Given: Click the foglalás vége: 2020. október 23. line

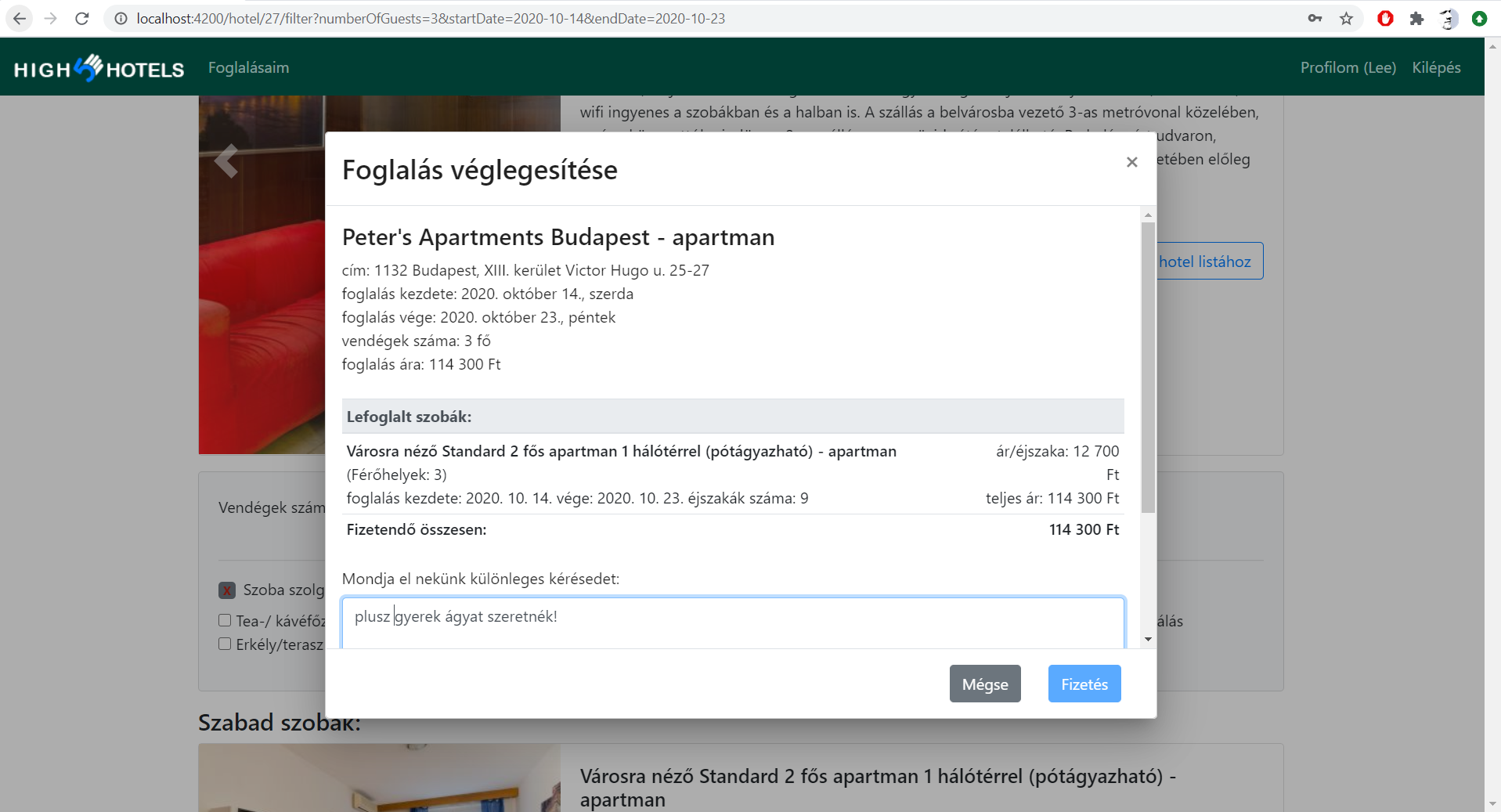Looking at the screenshot, I should (x=478, y=317).
